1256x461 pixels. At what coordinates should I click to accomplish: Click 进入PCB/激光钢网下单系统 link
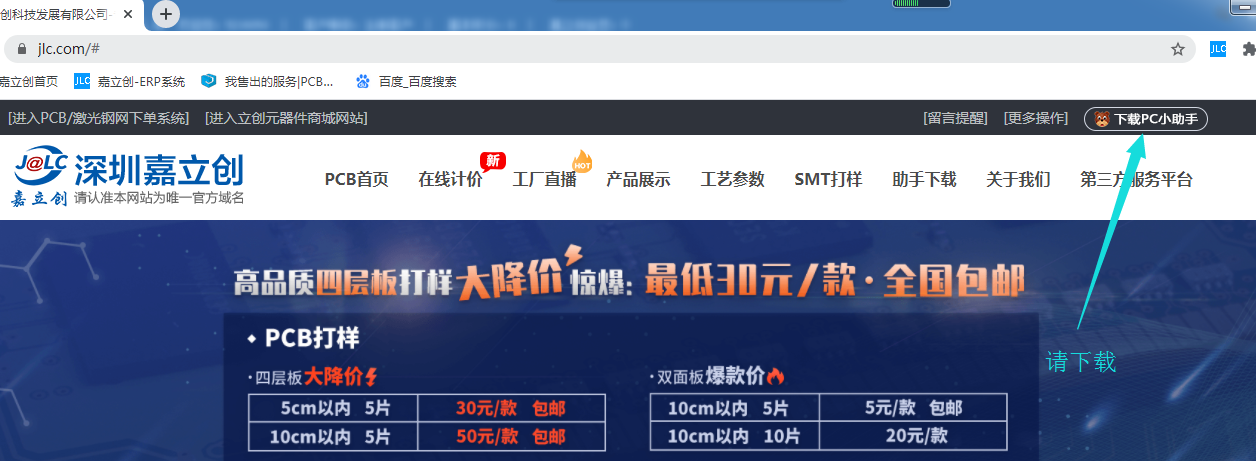tap(98, 118)
